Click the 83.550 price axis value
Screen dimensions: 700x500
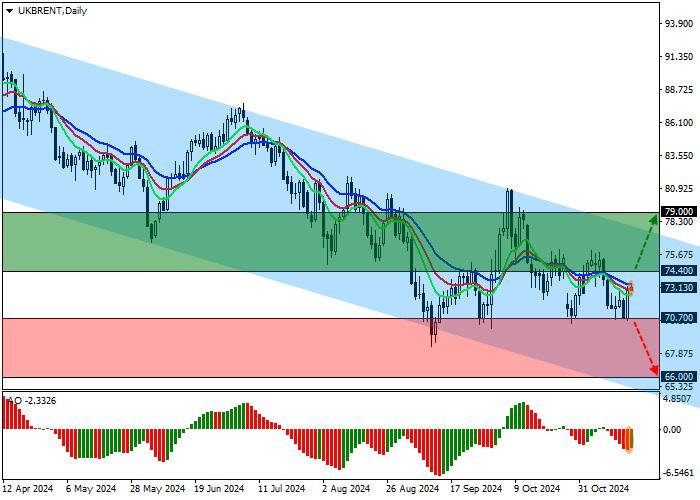[679, 156]
